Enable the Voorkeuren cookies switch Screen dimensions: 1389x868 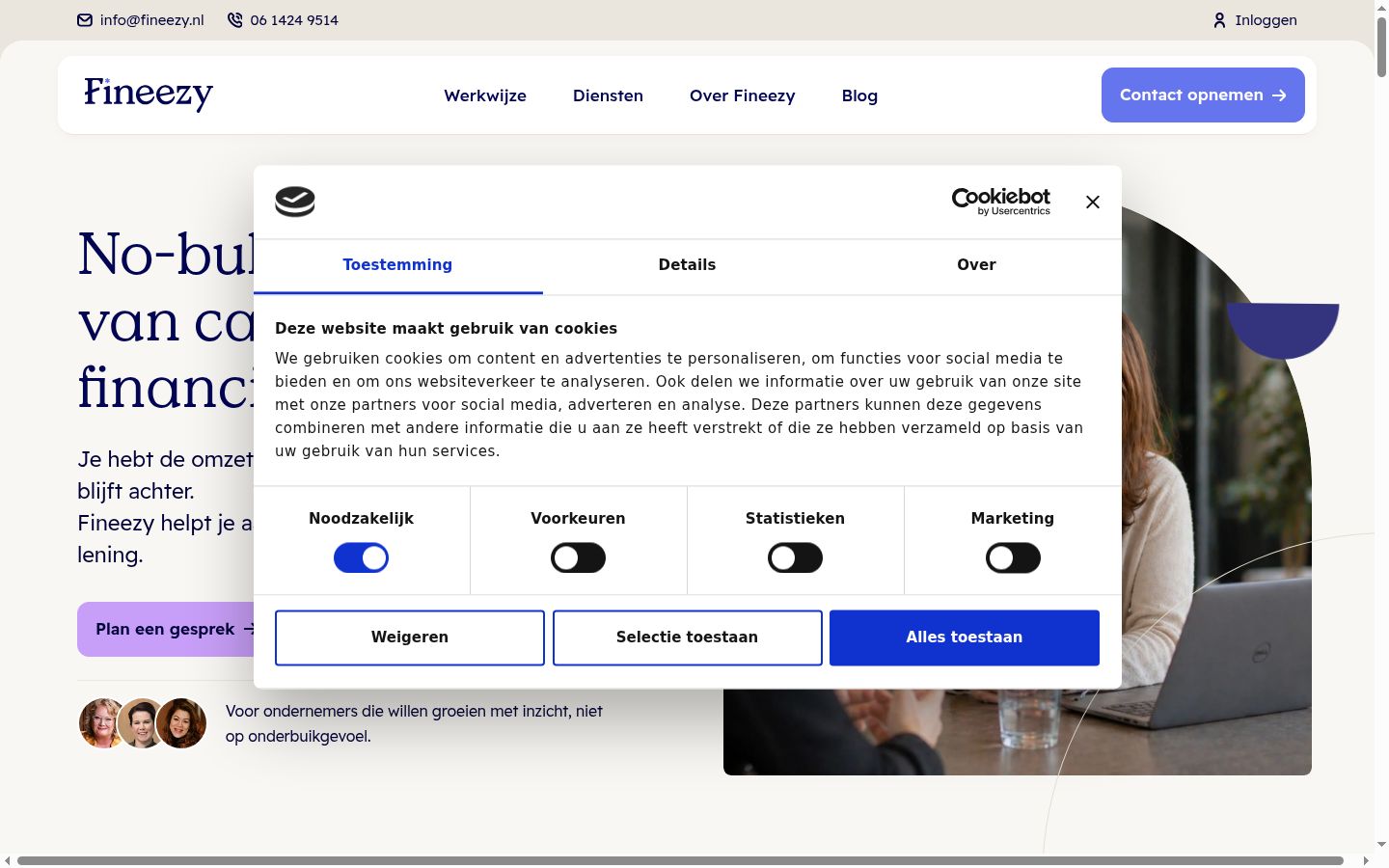(x=578, y=557)
